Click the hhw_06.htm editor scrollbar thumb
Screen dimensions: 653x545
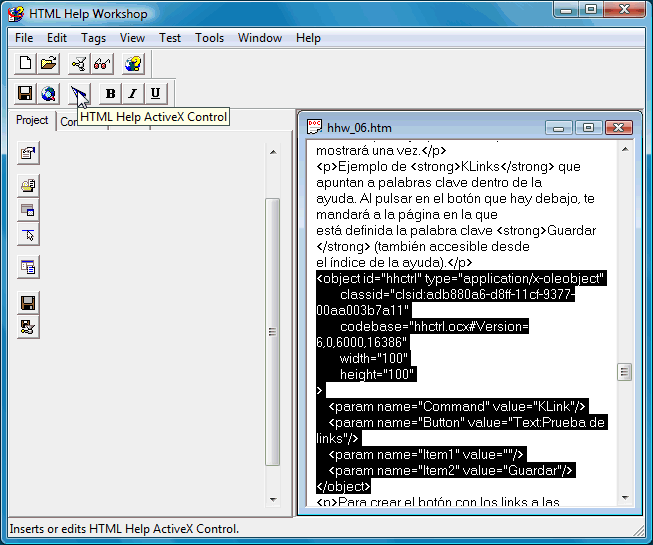624,372
